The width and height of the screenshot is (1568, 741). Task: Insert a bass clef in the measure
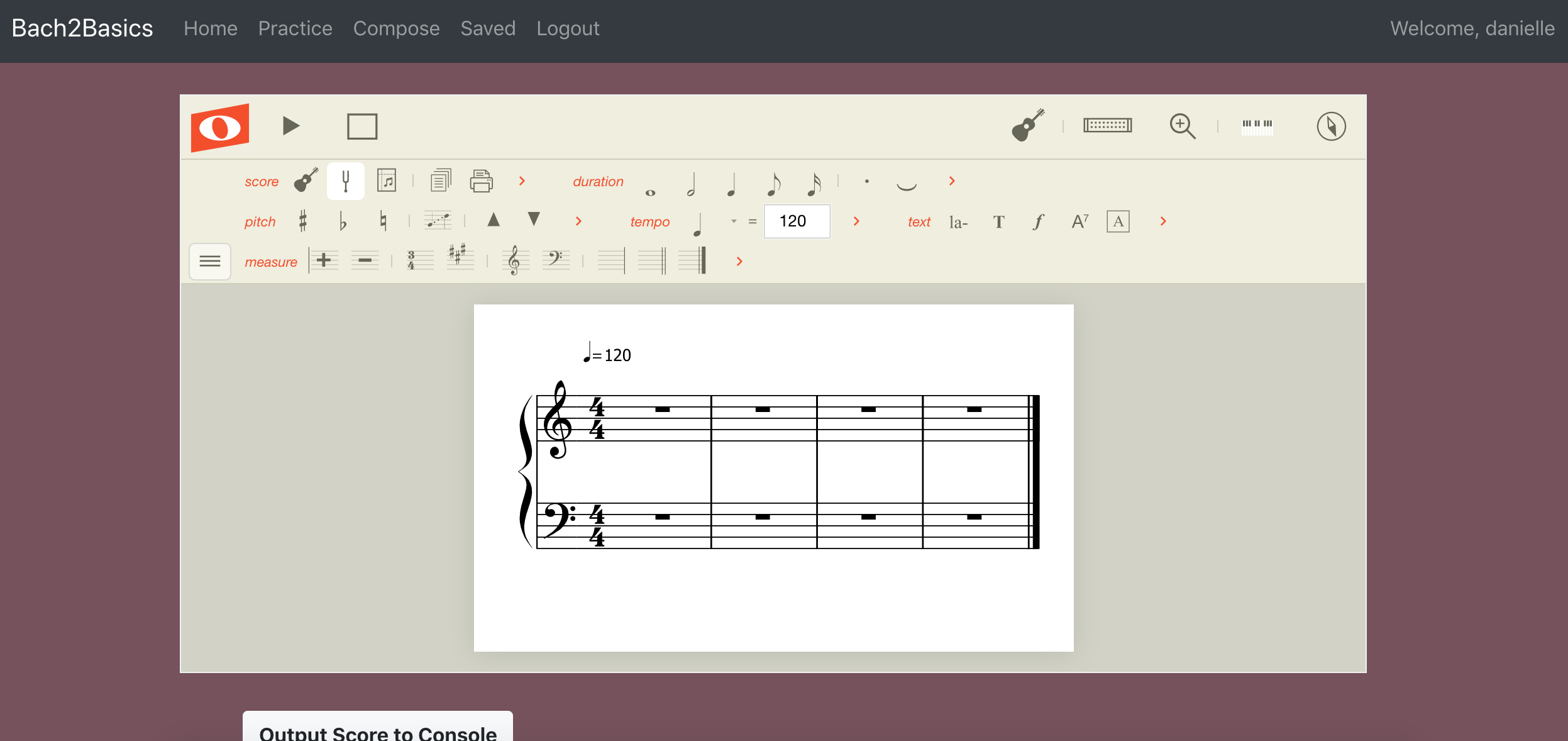click(x=556, y=260)
